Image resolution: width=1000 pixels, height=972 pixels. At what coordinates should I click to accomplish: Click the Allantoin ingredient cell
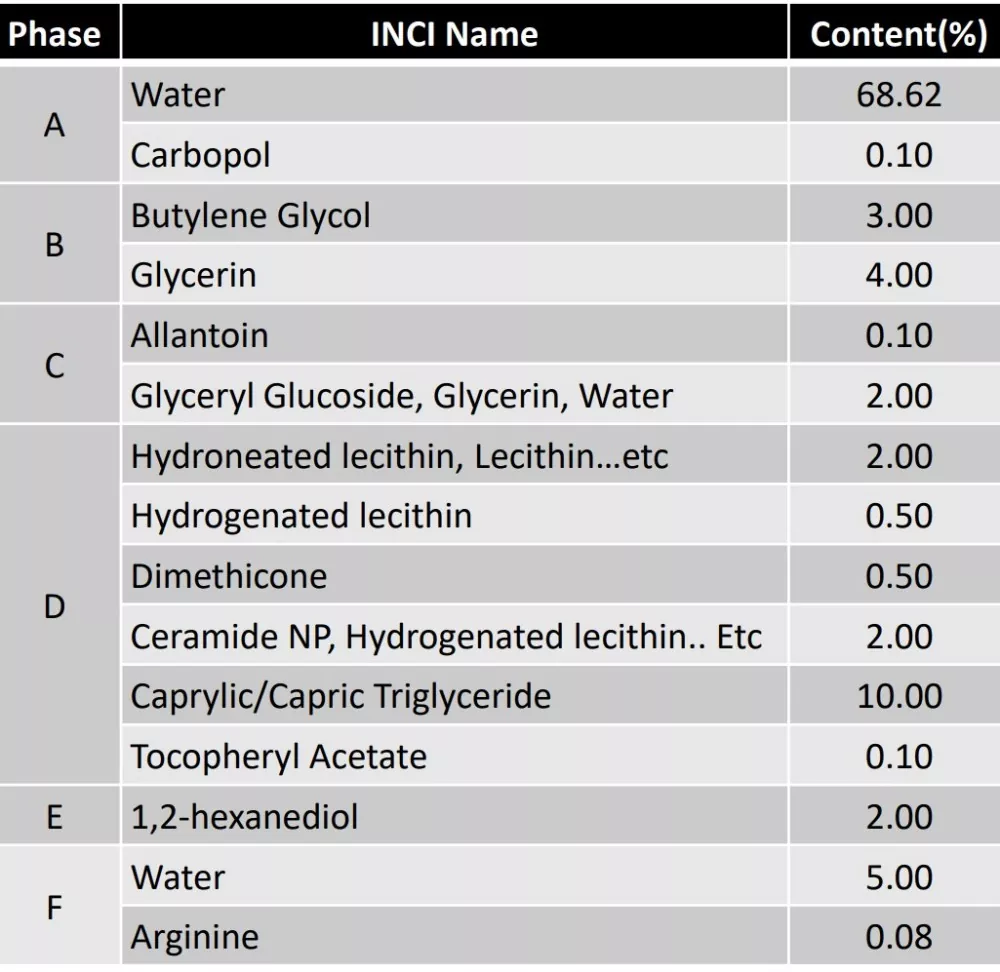click(200, 335)
